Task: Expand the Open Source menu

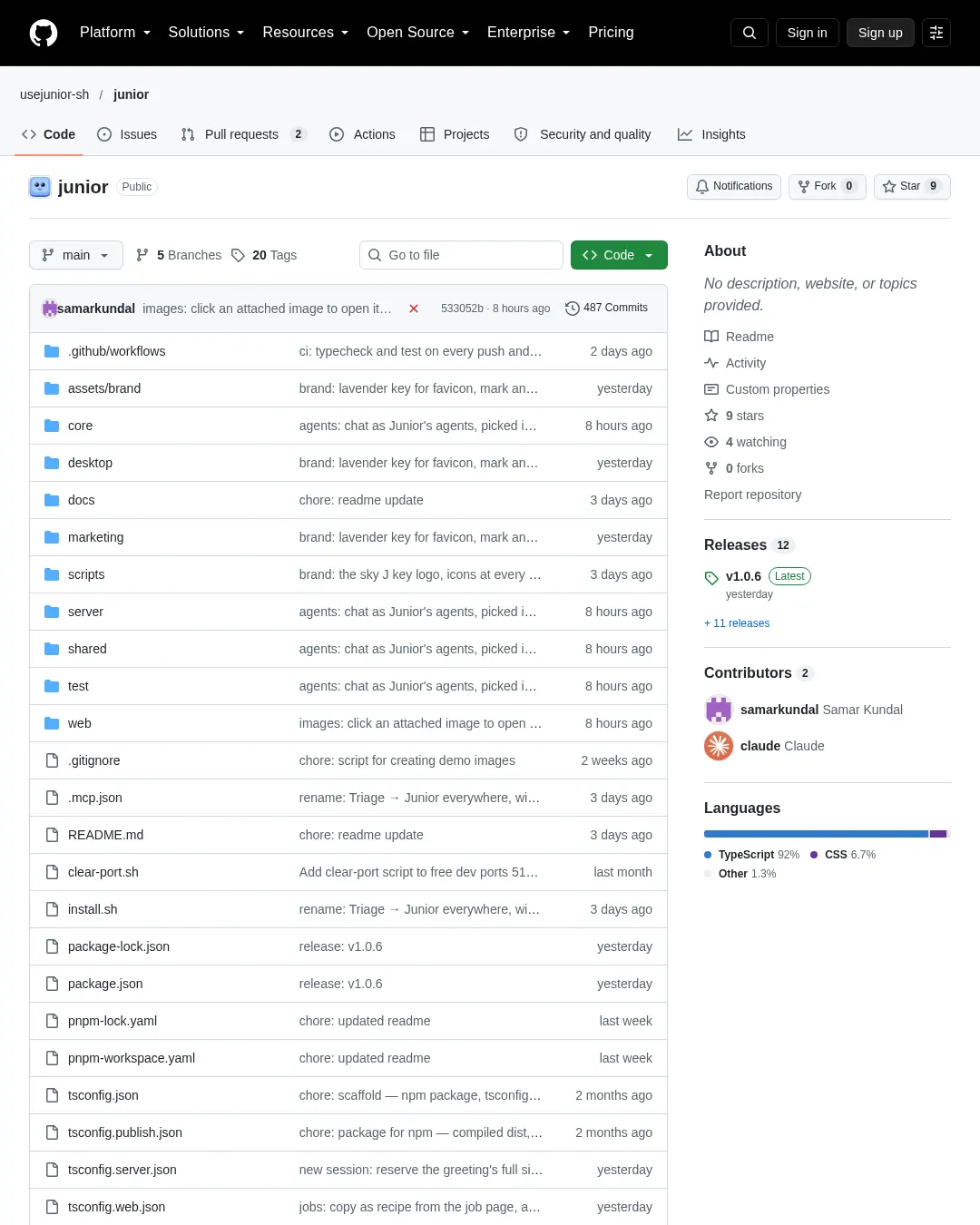Action: click(x=417, y=33)
